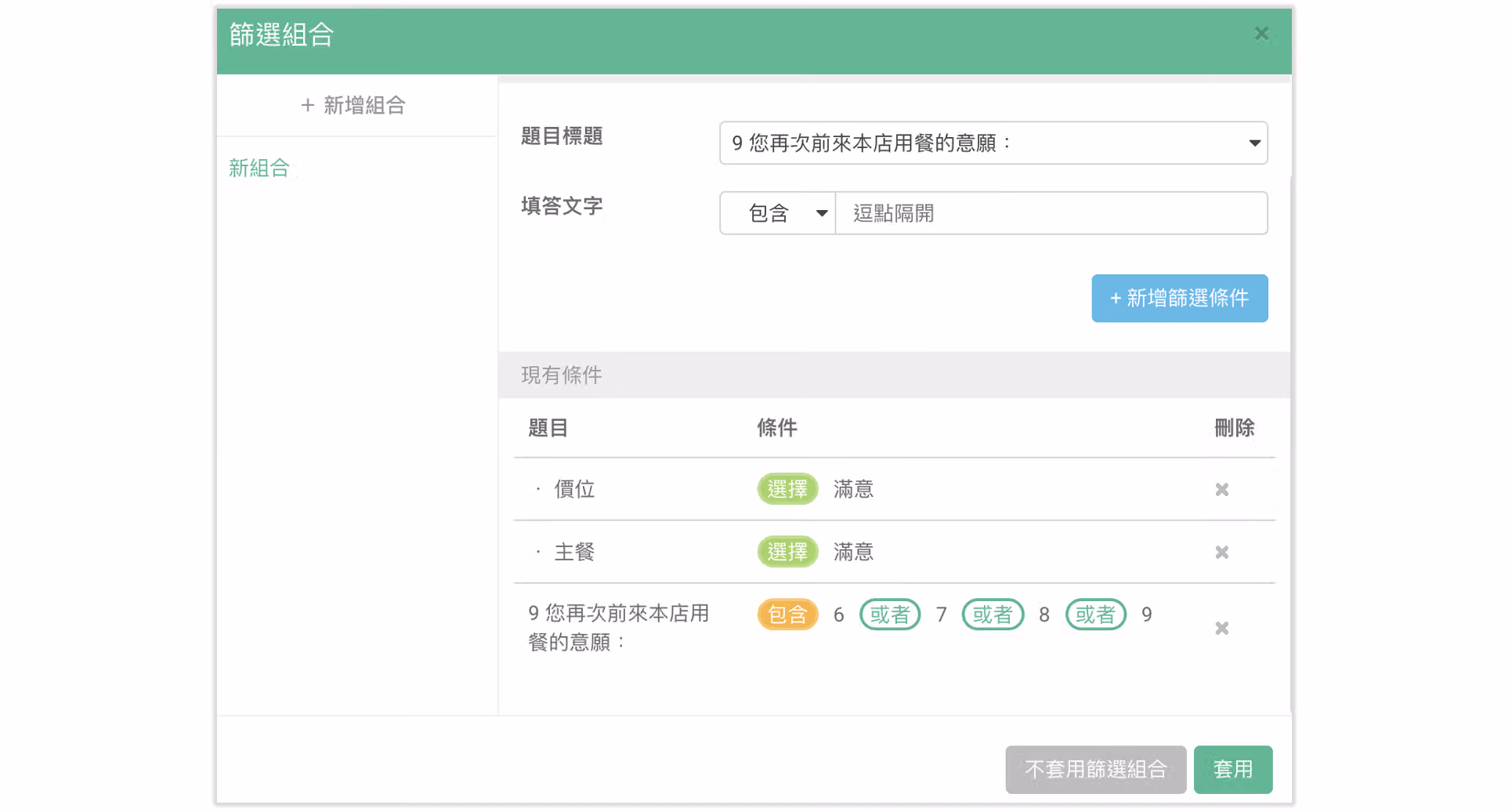
Task: Click the 新增篩選條件 button
Action: coord(1179,298)
